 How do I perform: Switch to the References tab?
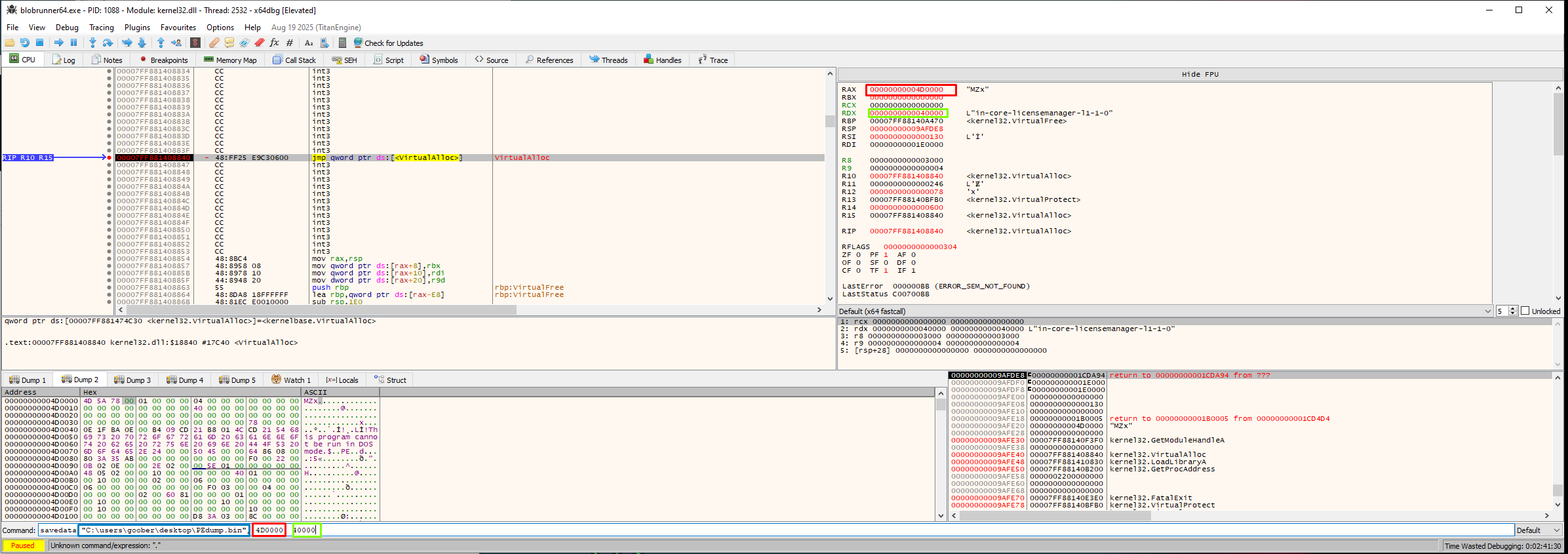pyautogui.click(x=549, y=60)
